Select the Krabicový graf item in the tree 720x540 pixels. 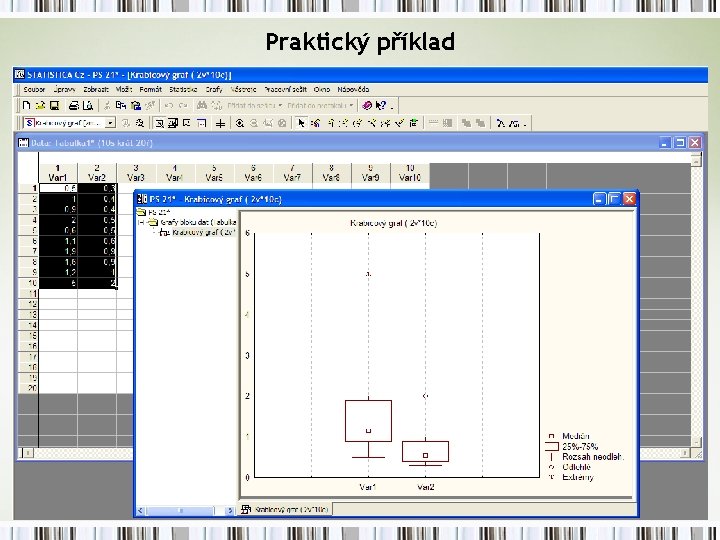coord(203,232)
